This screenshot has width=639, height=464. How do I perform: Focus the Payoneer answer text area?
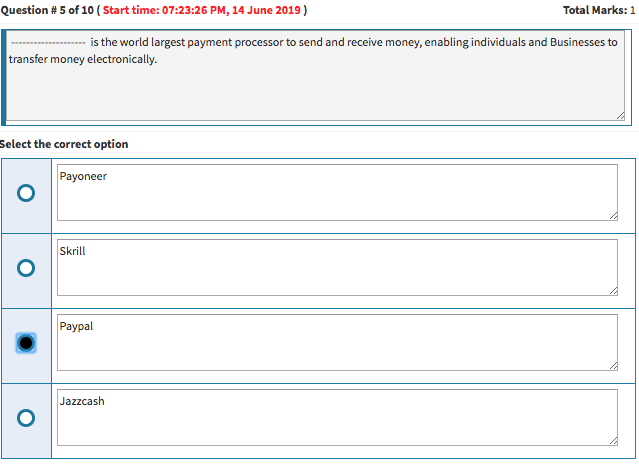pos(336,193)
